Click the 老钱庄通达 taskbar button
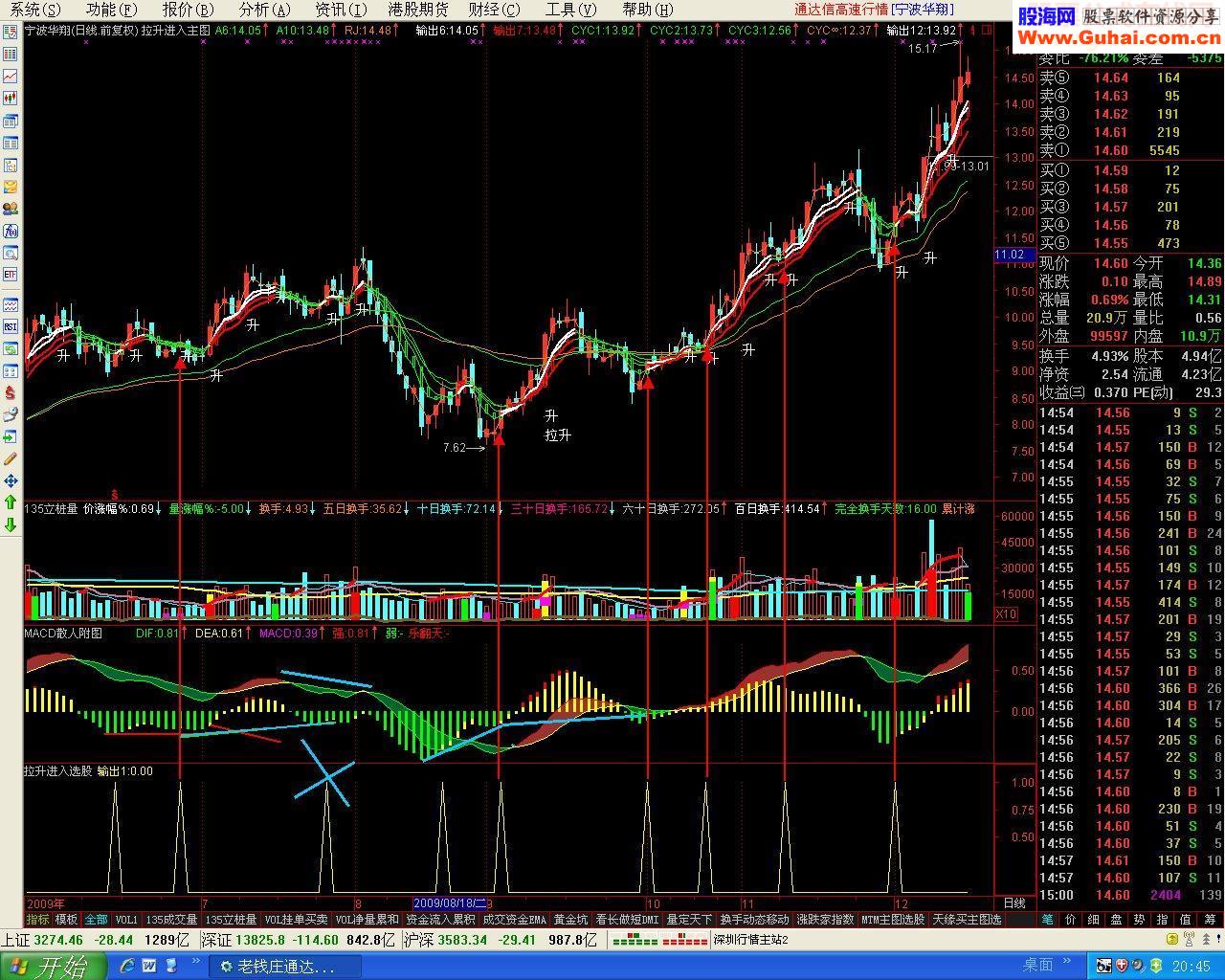Image resolution: width=1225 pixels, height=980 pixels. [284, 967]
